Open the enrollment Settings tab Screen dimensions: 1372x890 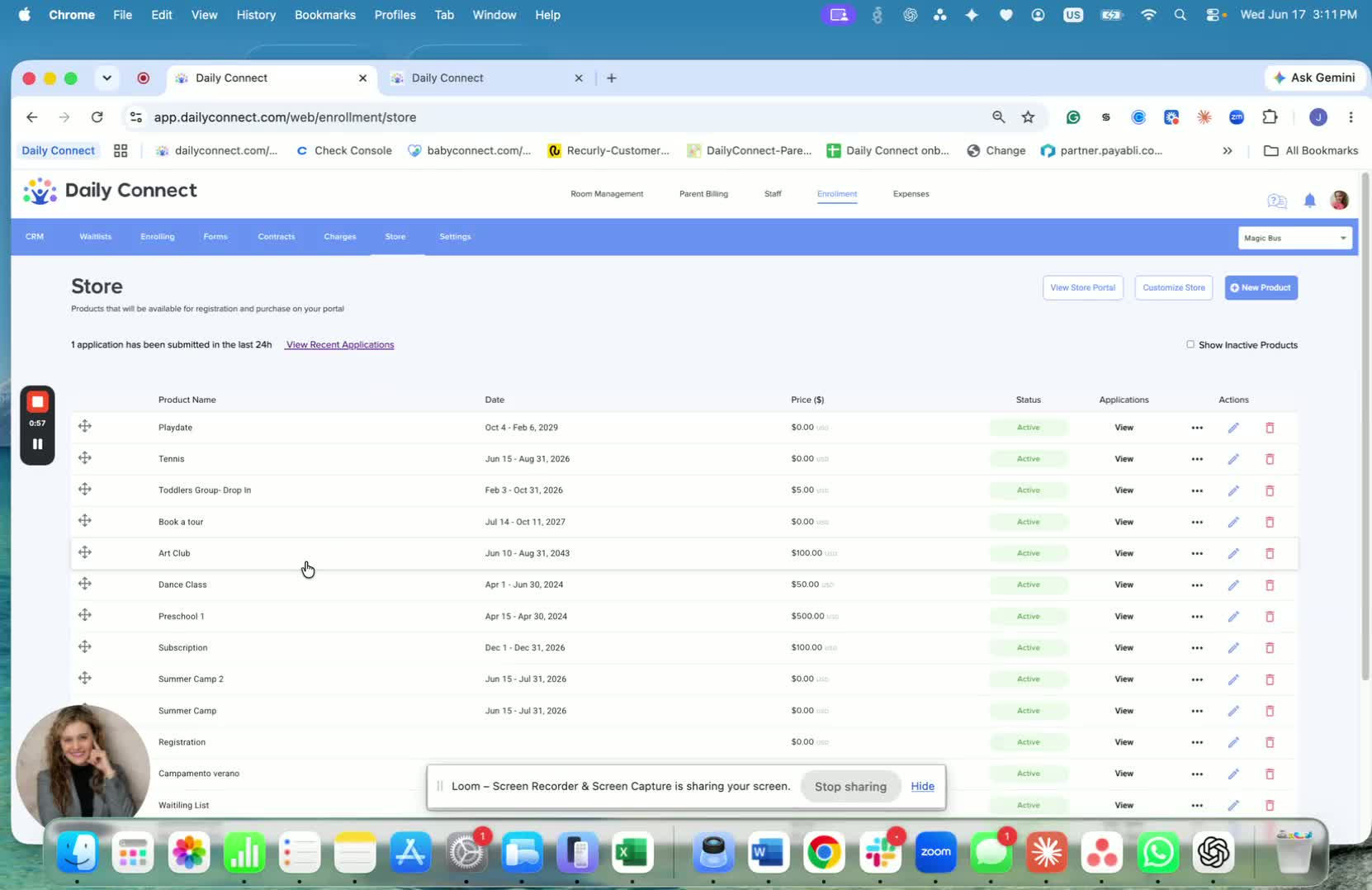pos(455,237)
